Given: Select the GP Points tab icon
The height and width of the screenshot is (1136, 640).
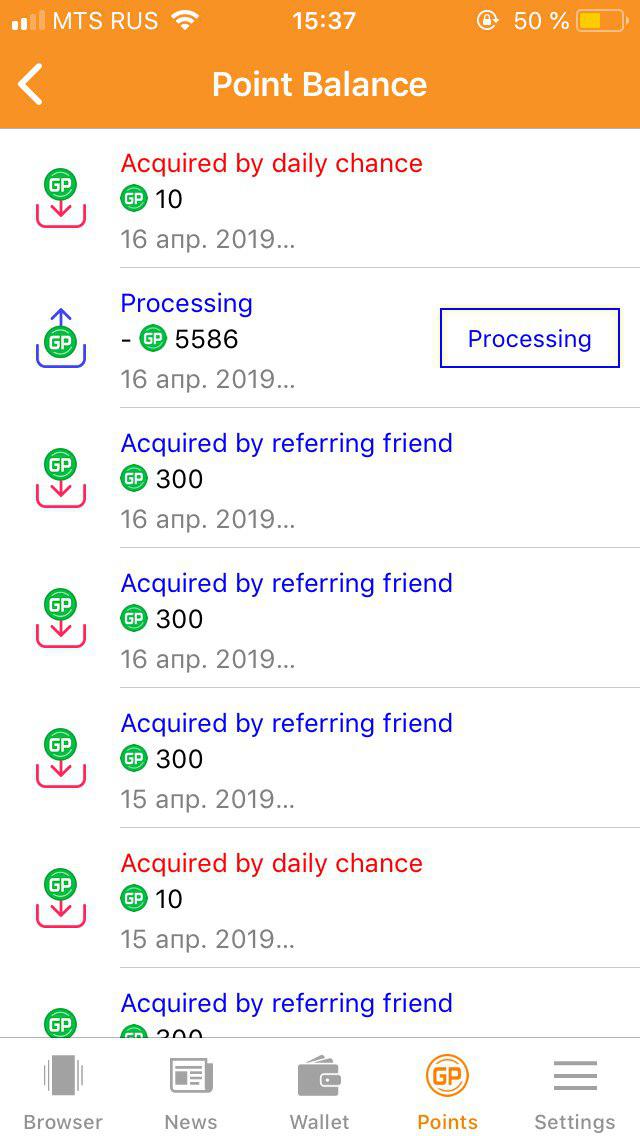Looking at the screenshot, I should [x=447, y=1075].
